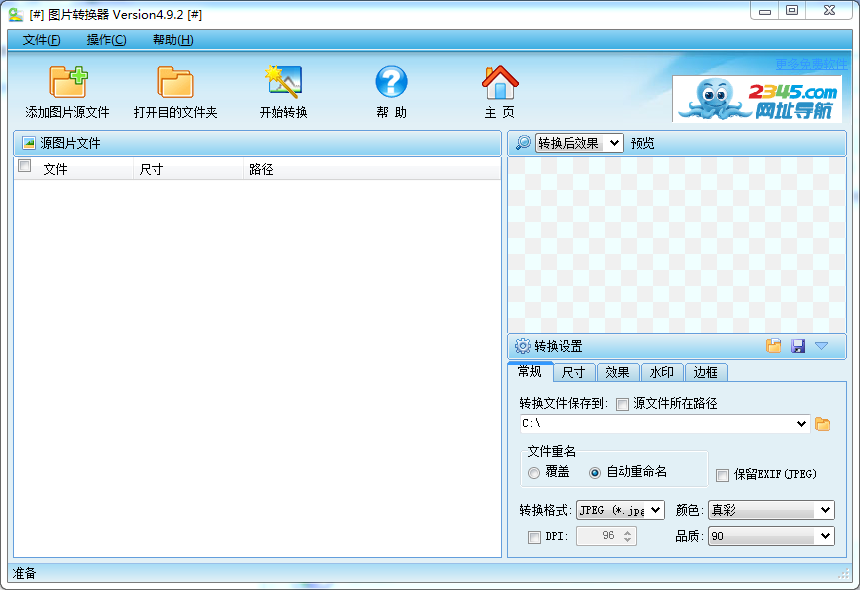Close the image converter window

pyautogui.click(x=829, y=10)
